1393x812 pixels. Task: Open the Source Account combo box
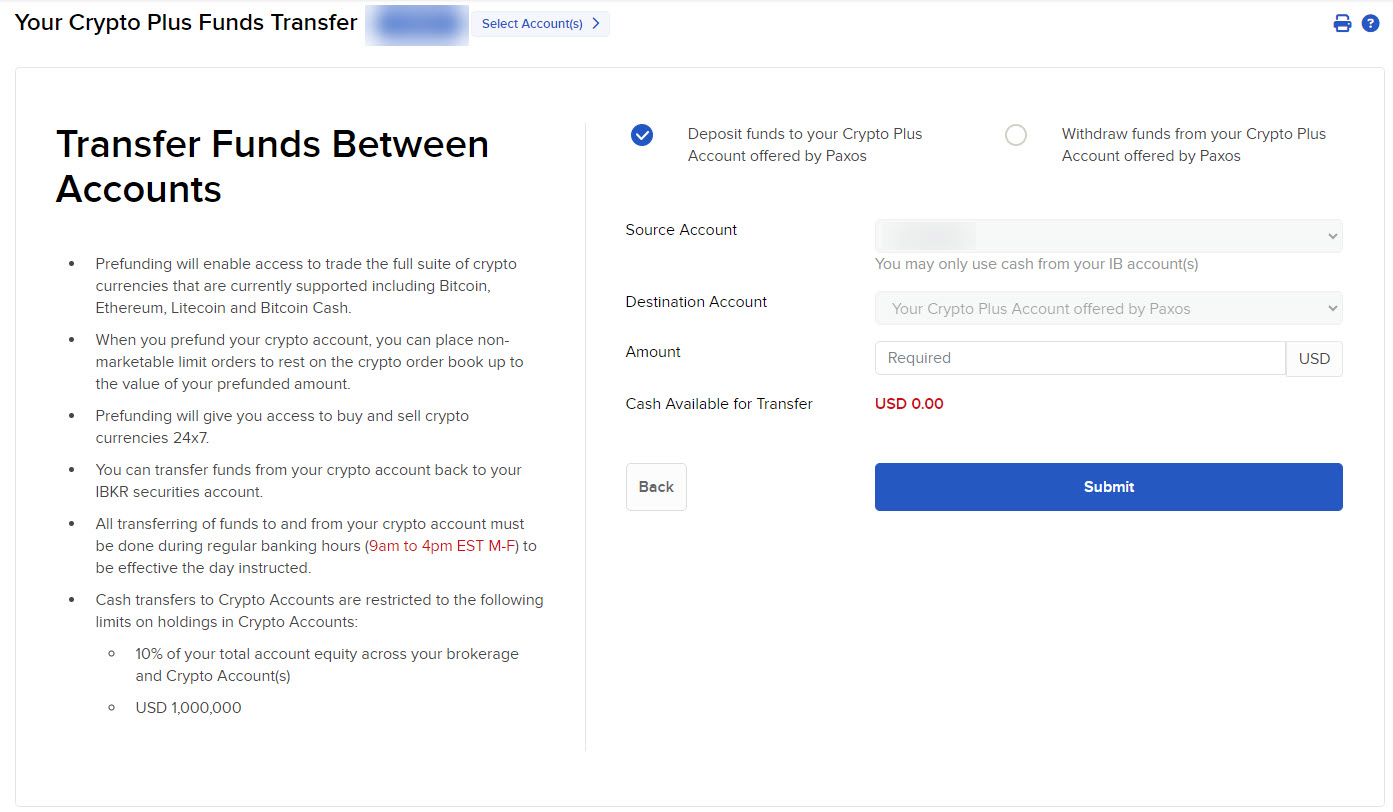1108,236
